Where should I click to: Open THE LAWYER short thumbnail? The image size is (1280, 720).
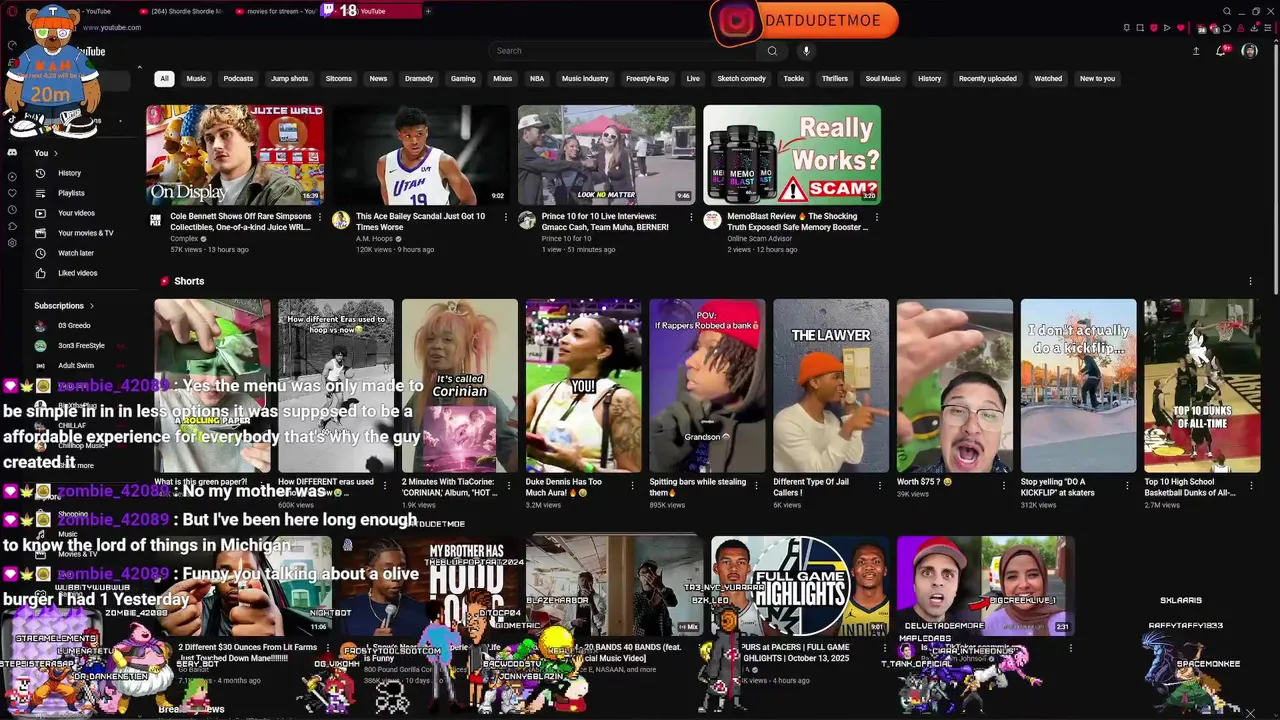click(x=830, y=385)
